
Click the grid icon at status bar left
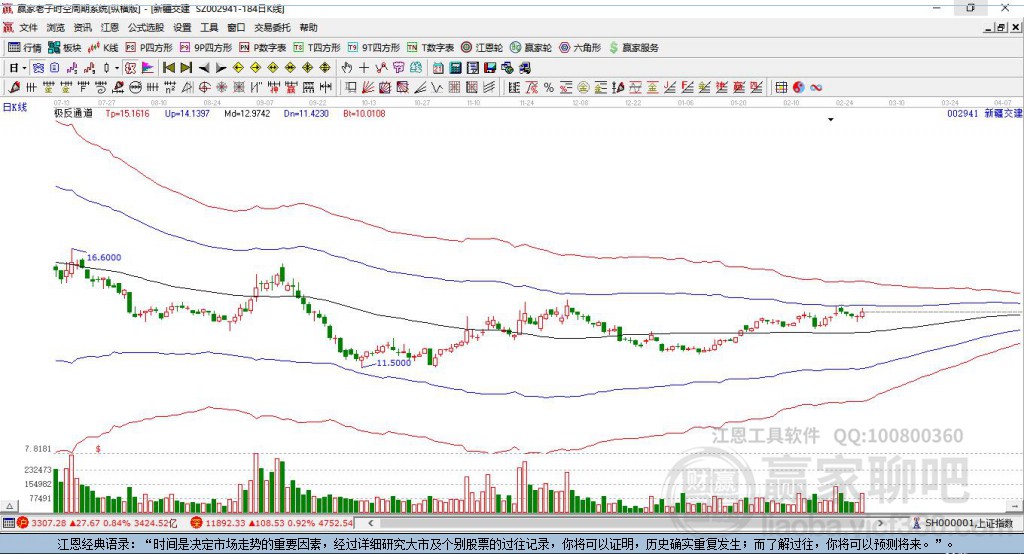(8, 523)
